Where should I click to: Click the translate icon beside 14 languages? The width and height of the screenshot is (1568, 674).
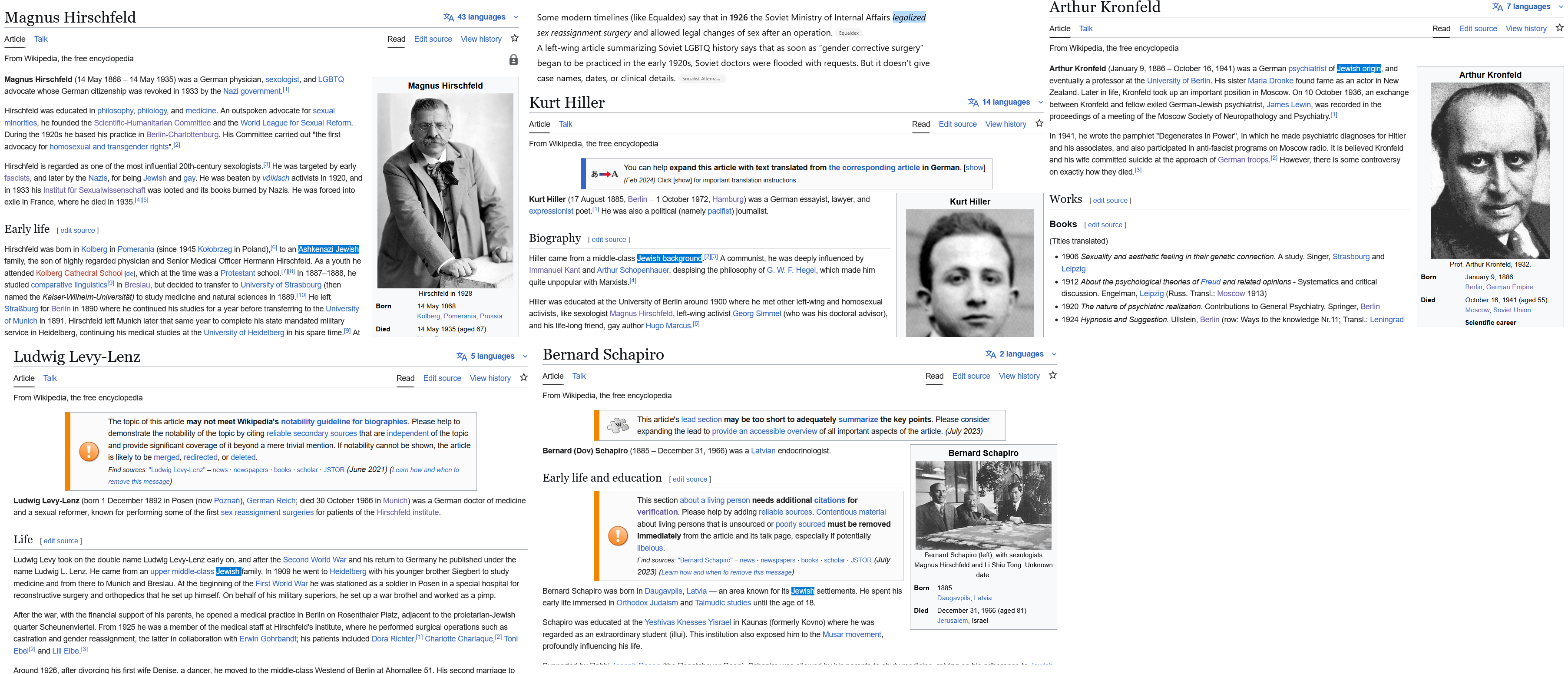tap(973, 102)
